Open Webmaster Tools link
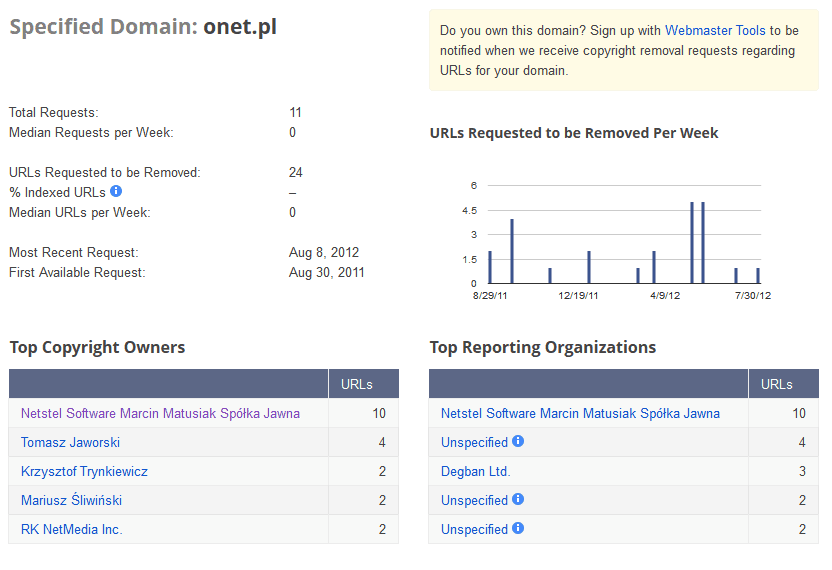Viewport: 832px width, 570px height. point(715,31)
